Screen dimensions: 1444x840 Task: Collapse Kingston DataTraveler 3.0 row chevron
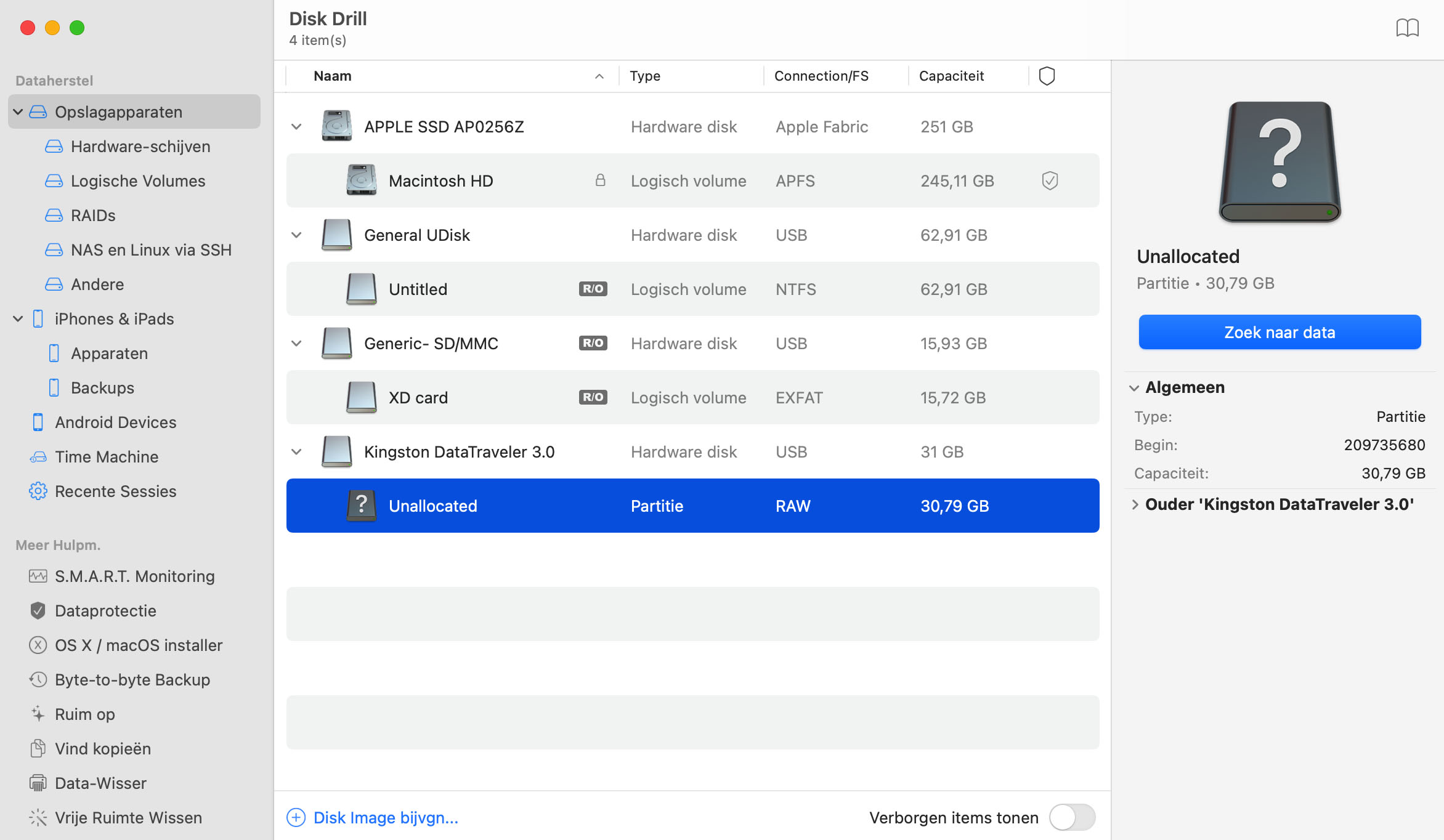pos(296,451)
